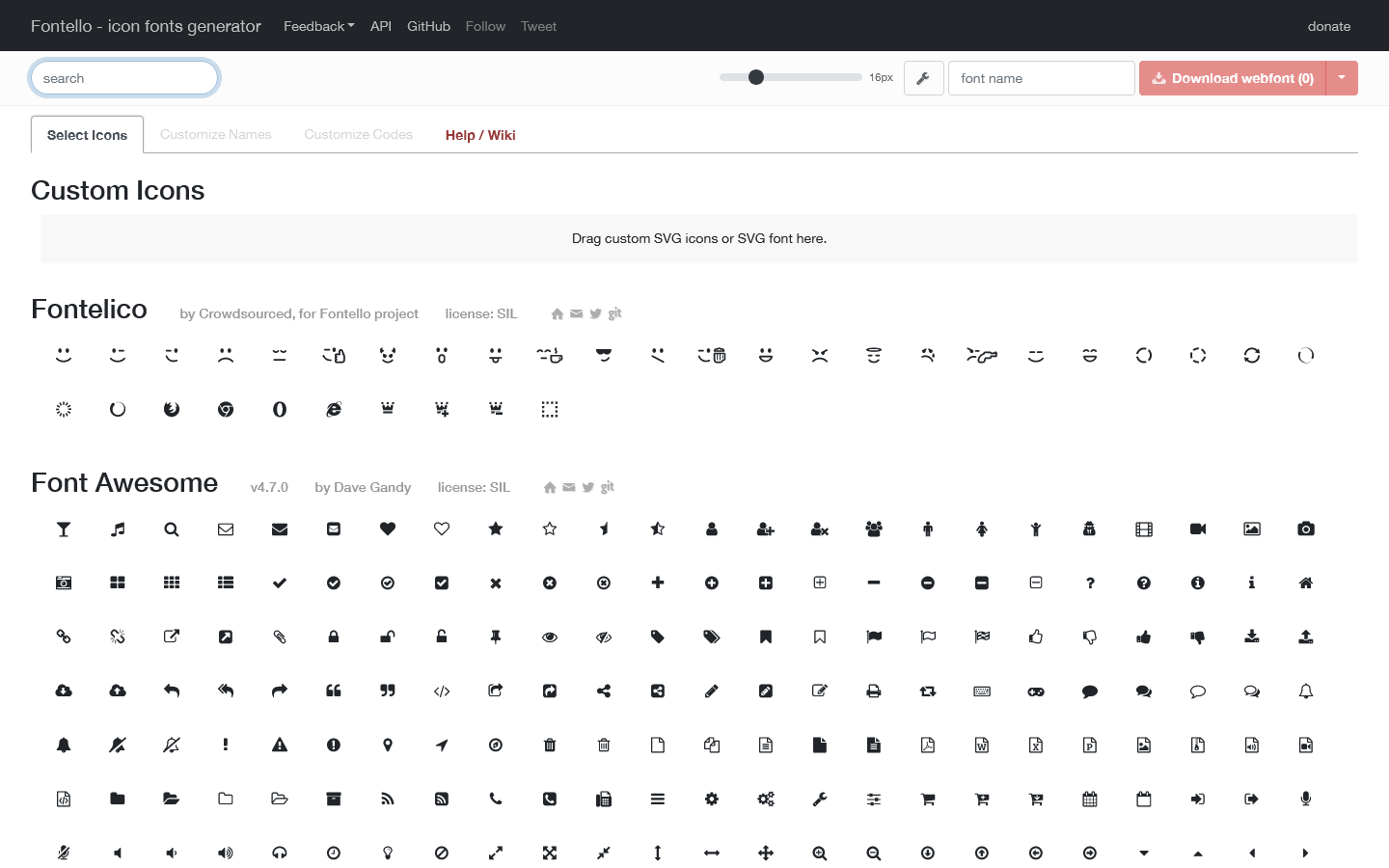Select the dashed marquee square icon
1389x868 pixels.
tap(550, 409)
